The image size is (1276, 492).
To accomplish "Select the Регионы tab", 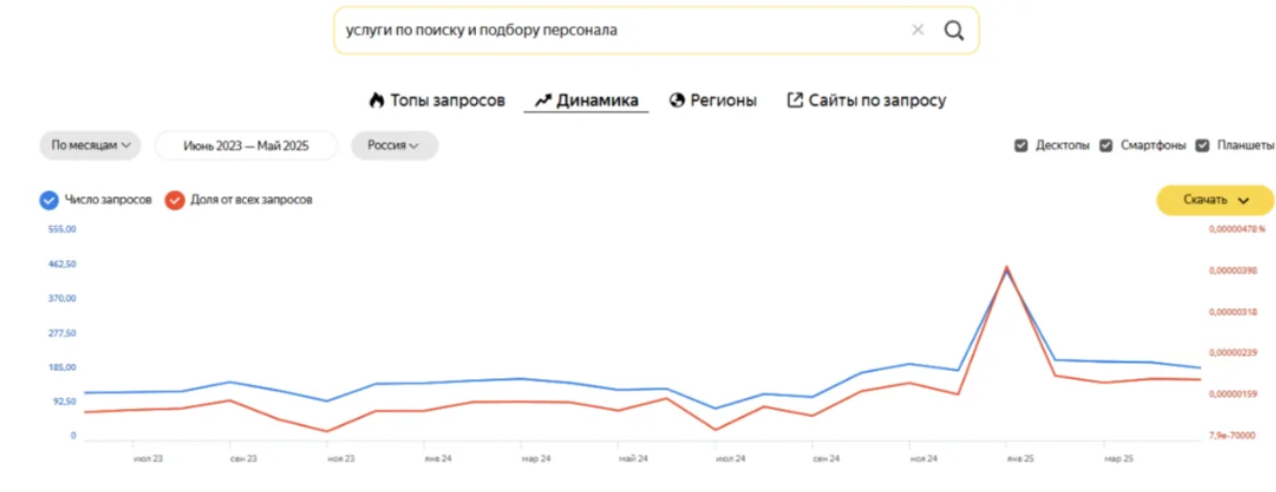I will pyautogui.click(x=723, y=100).
